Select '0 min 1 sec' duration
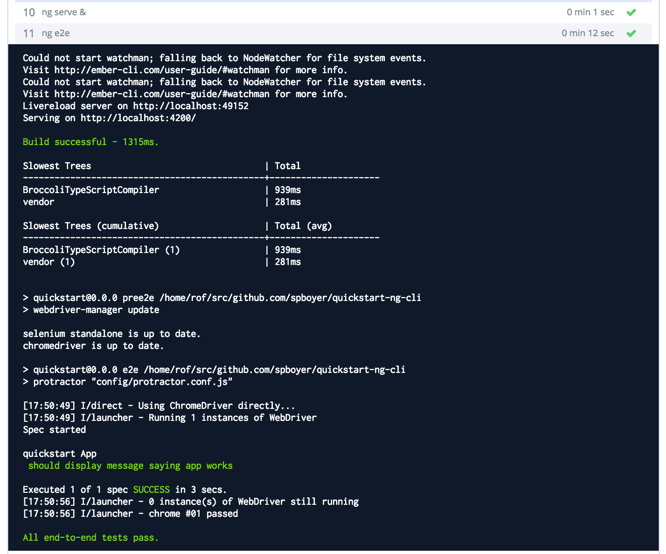The width and height of the screenshot is (666, 554). pyautogui.click(x=590, y=12)
